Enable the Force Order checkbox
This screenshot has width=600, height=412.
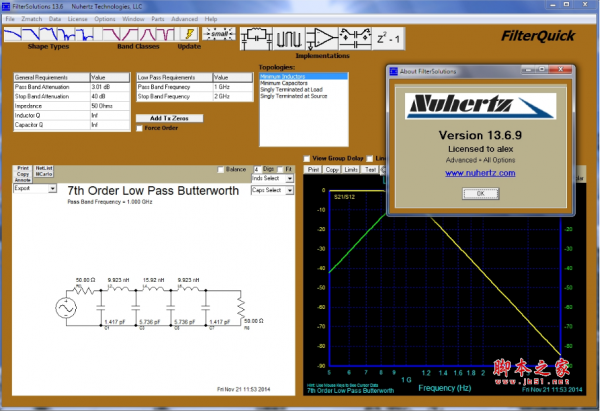click(140, 128)
